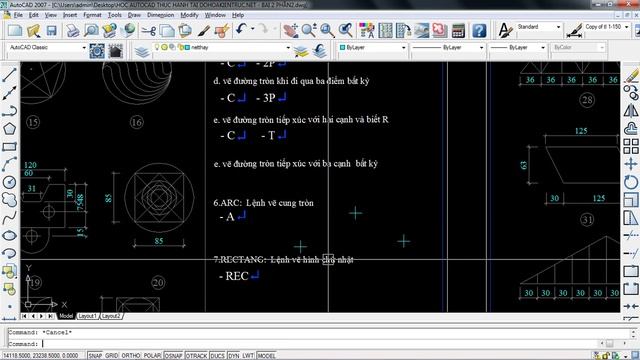640x360 pixels.
Task: Open the dimension style dropdown Copy of tl 1-150
Action: 607,27
